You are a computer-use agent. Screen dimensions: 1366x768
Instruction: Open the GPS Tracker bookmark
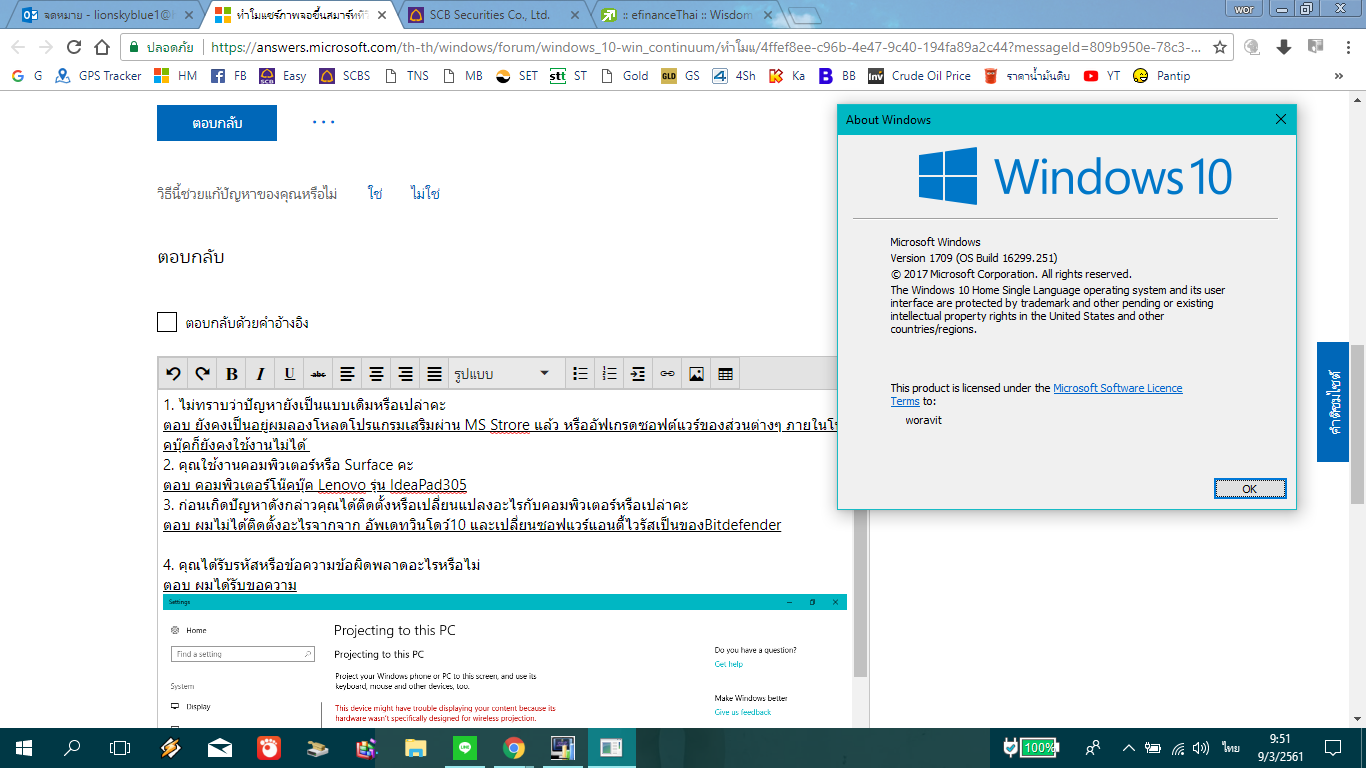[x=98, y=75]
